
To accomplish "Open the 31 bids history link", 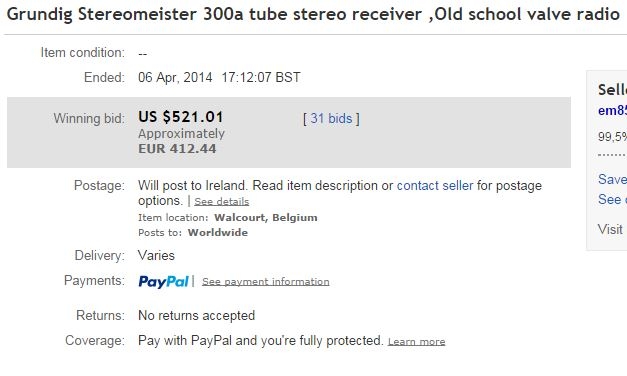I will [x=331, y=118].
